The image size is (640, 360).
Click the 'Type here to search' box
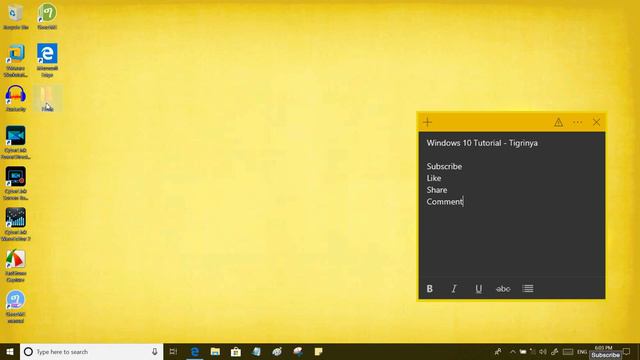pyautogui.click(x=91, y=352)
